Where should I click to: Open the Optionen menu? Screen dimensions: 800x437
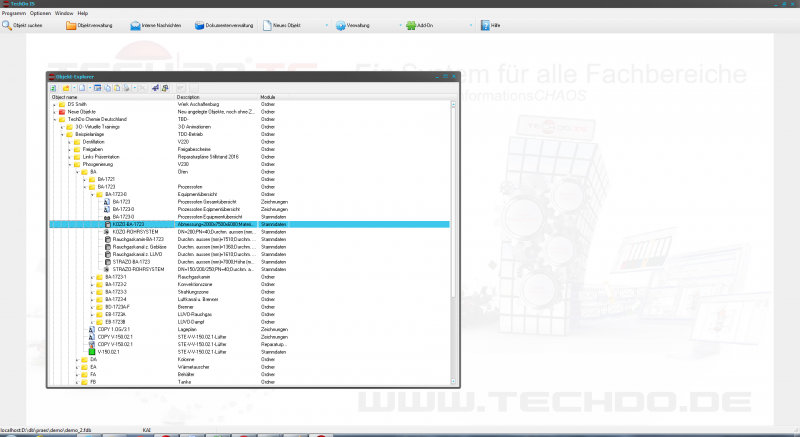pyautogui.click(x=40, y=13)
